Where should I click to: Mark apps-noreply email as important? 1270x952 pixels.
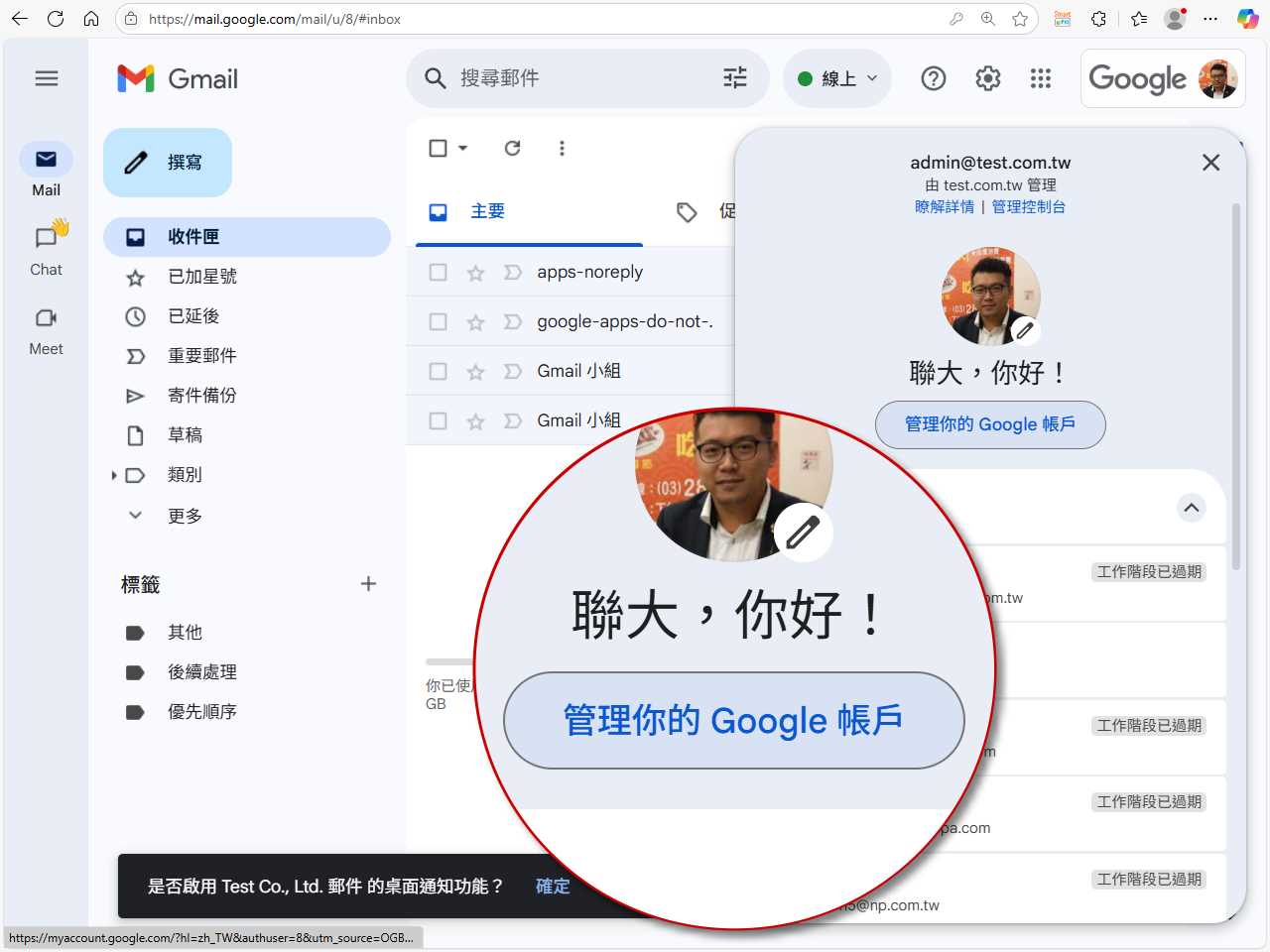(512, 272)
